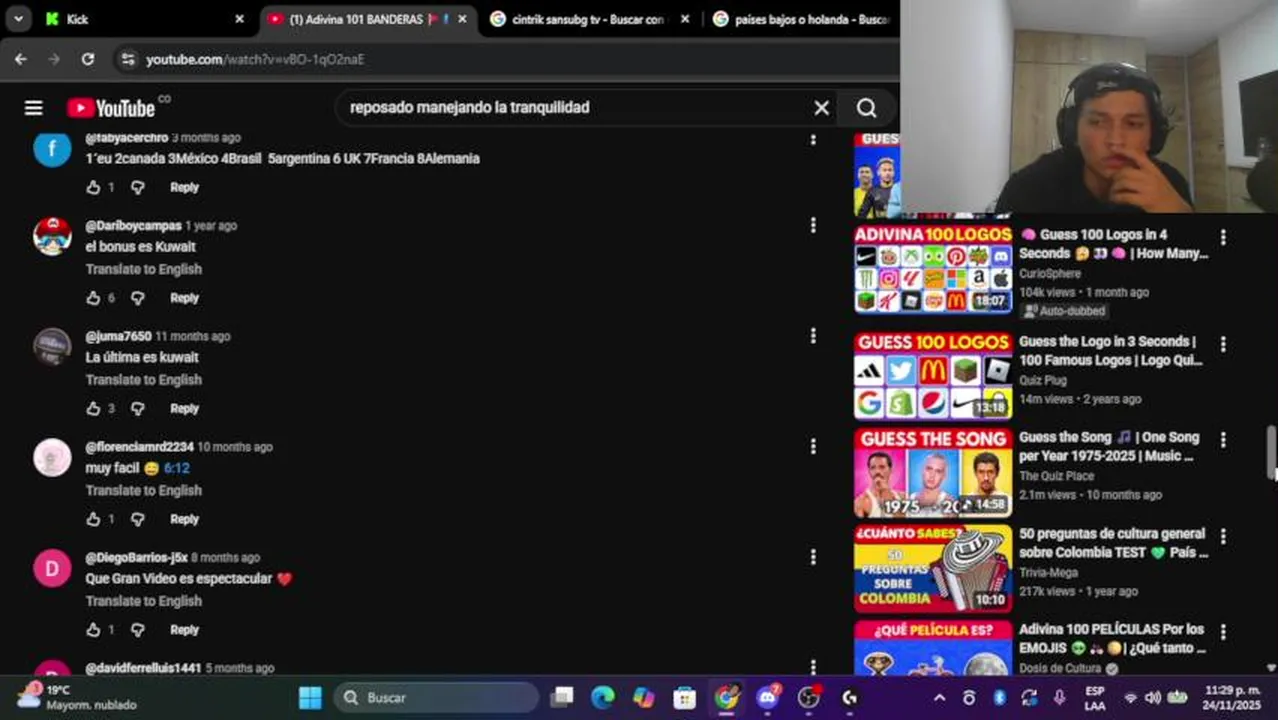
Task: Show hidden system tray icons chevron
Action: click(939, 698)
